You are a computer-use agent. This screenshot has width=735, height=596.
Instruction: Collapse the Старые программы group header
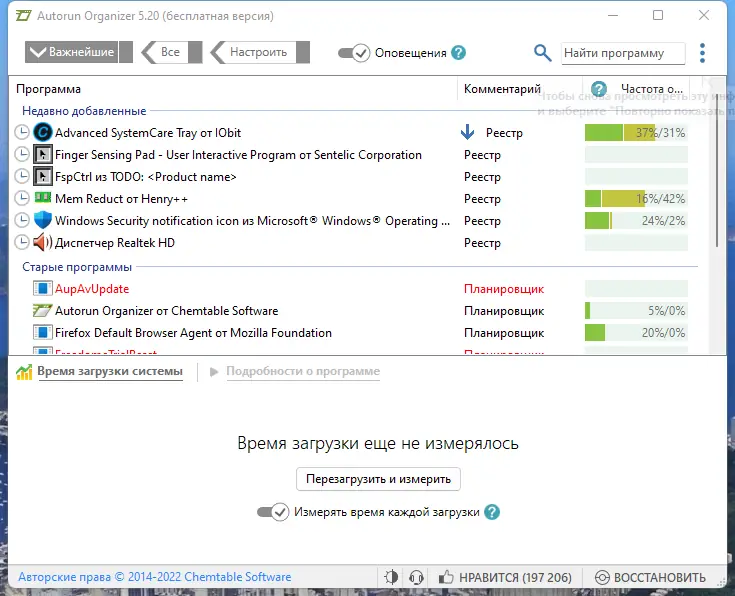pyautogui.click(x=77, y=267)
